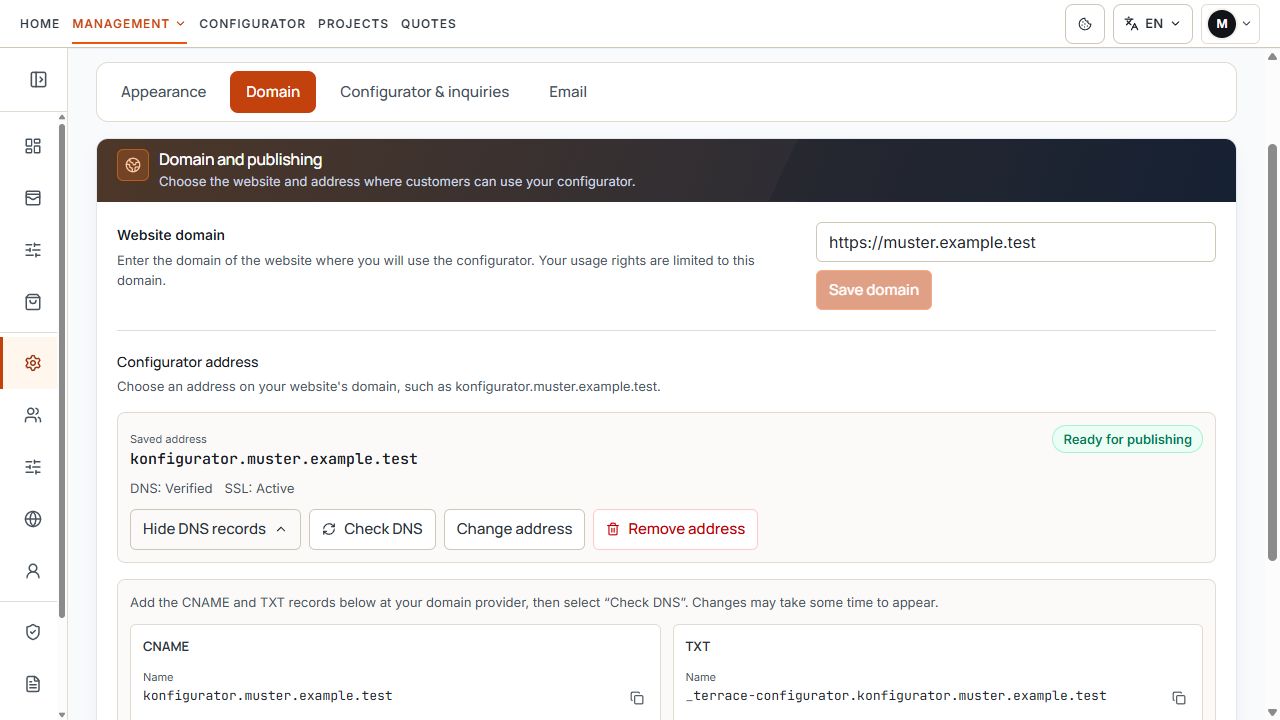Select the Domain tab
Image resolution: width=1280 pixels, height=720 pixels.
pyautogui.click(x=273, y=92)
